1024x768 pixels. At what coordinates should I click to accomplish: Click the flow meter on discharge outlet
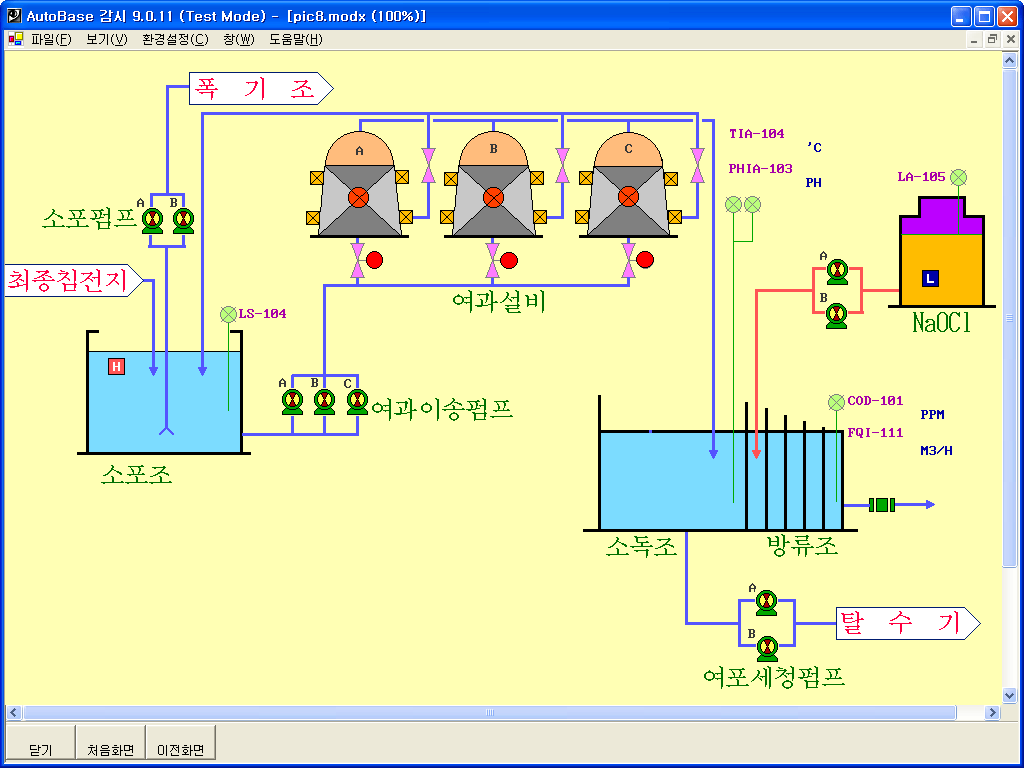[881, 505]
